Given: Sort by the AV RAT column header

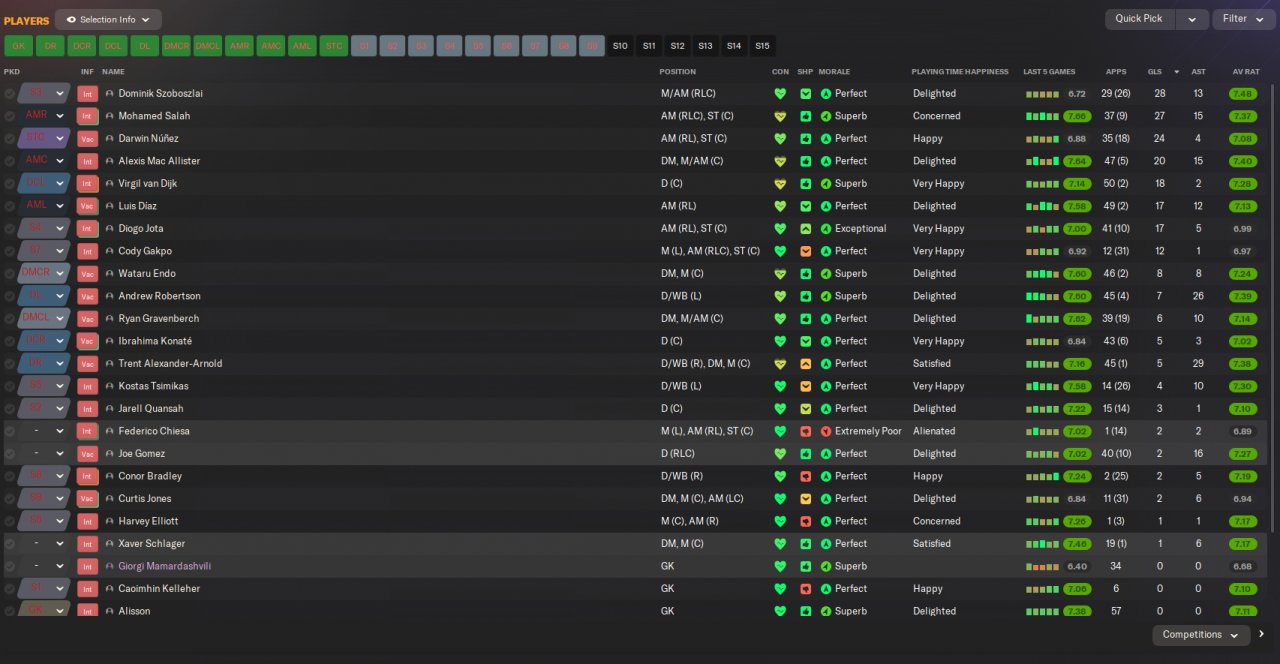Looking at the screenshot, I should [1245, 72].
